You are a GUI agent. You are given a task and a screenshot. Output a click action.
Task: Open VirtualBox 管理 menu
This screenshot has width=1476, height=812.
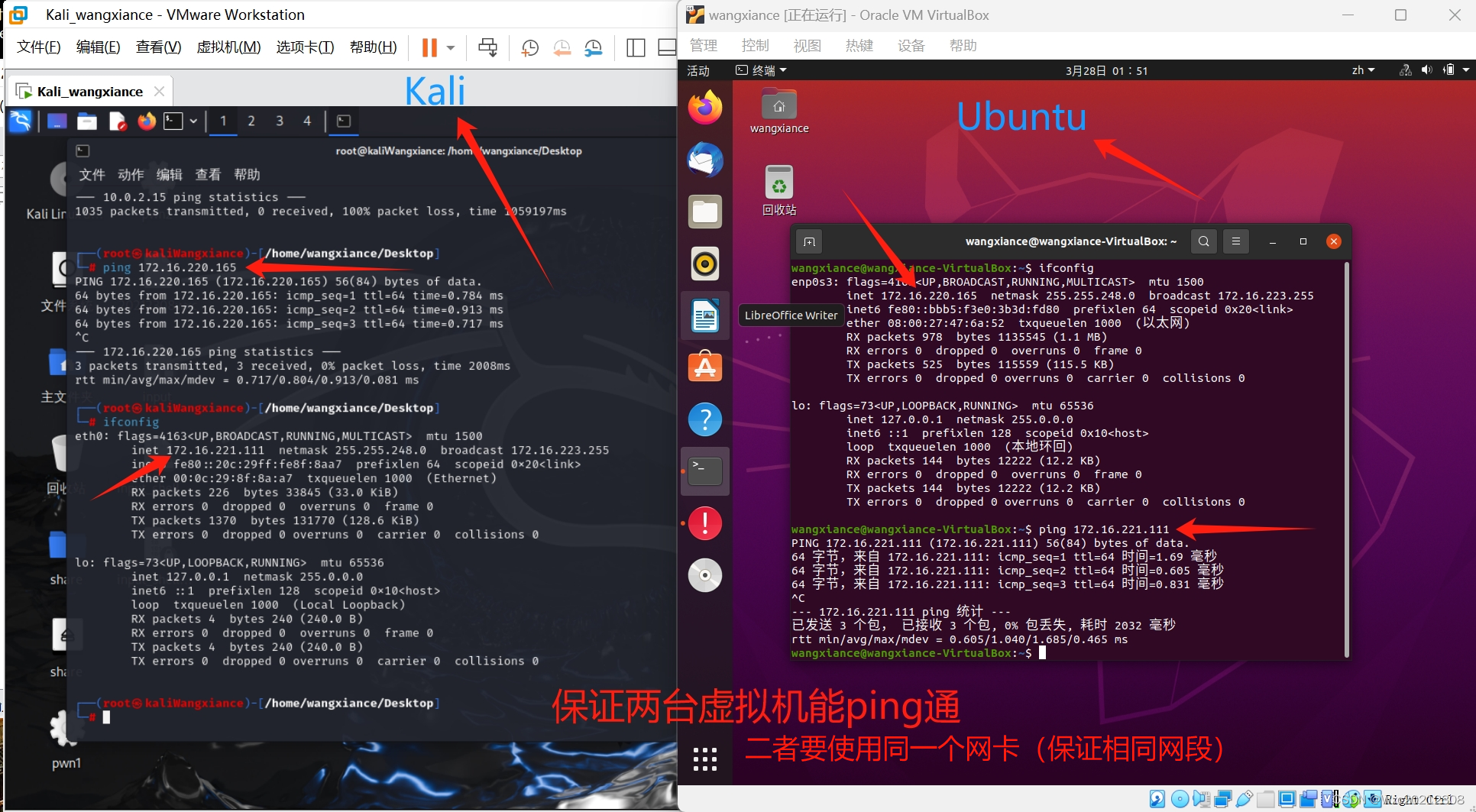[704, 46]
